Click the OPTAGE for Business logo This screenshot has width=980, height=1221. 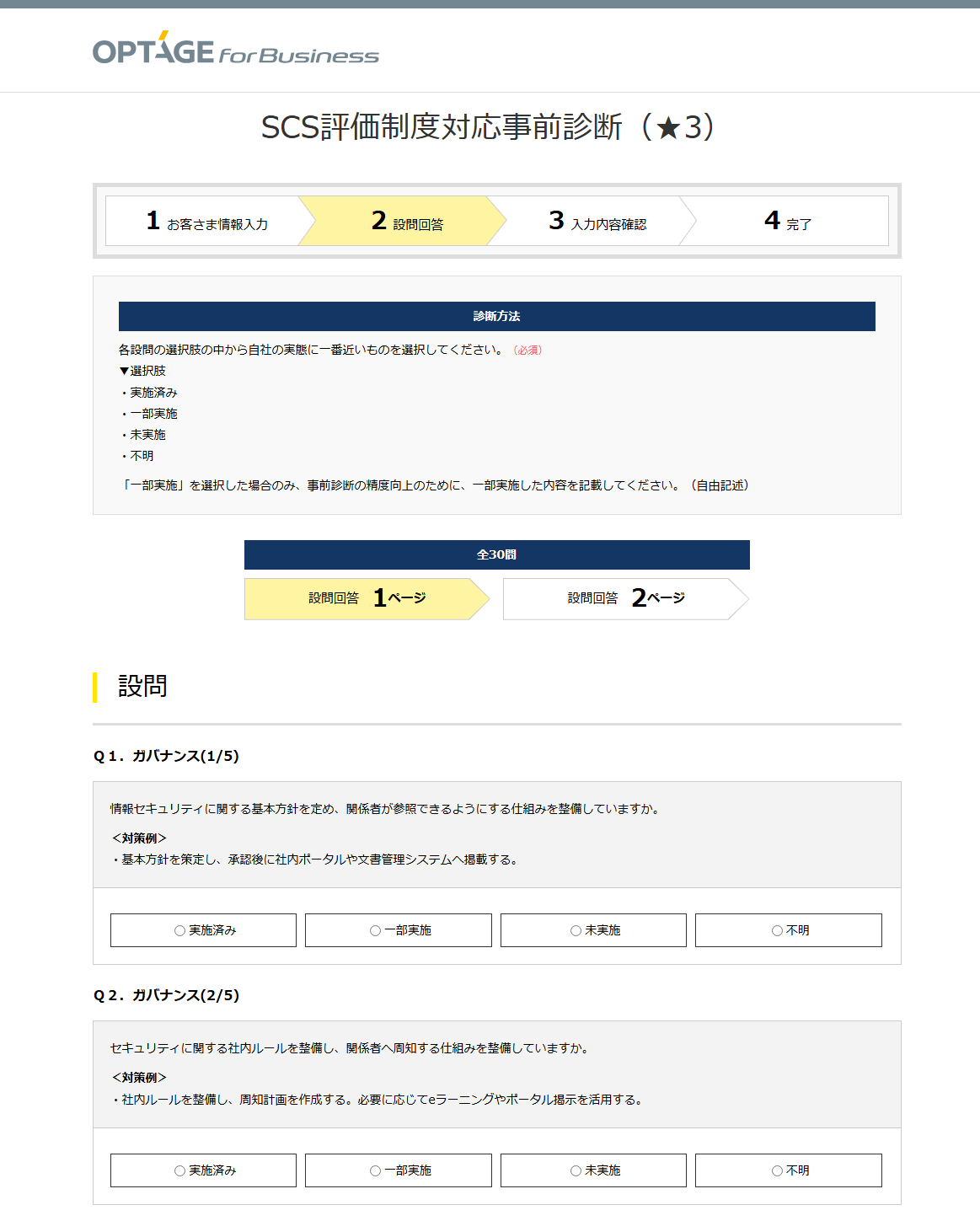236,48
